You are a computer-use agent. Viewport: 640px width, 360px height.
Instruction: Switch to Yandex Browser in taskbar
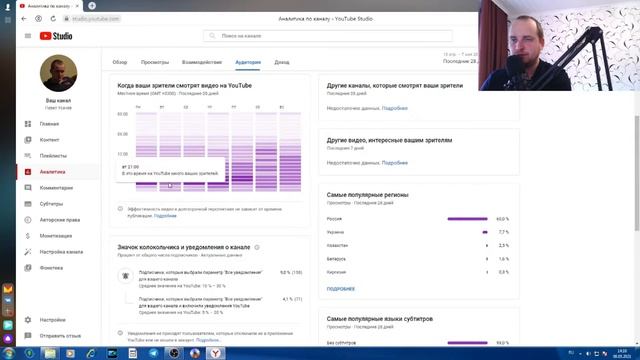point(216,353)
